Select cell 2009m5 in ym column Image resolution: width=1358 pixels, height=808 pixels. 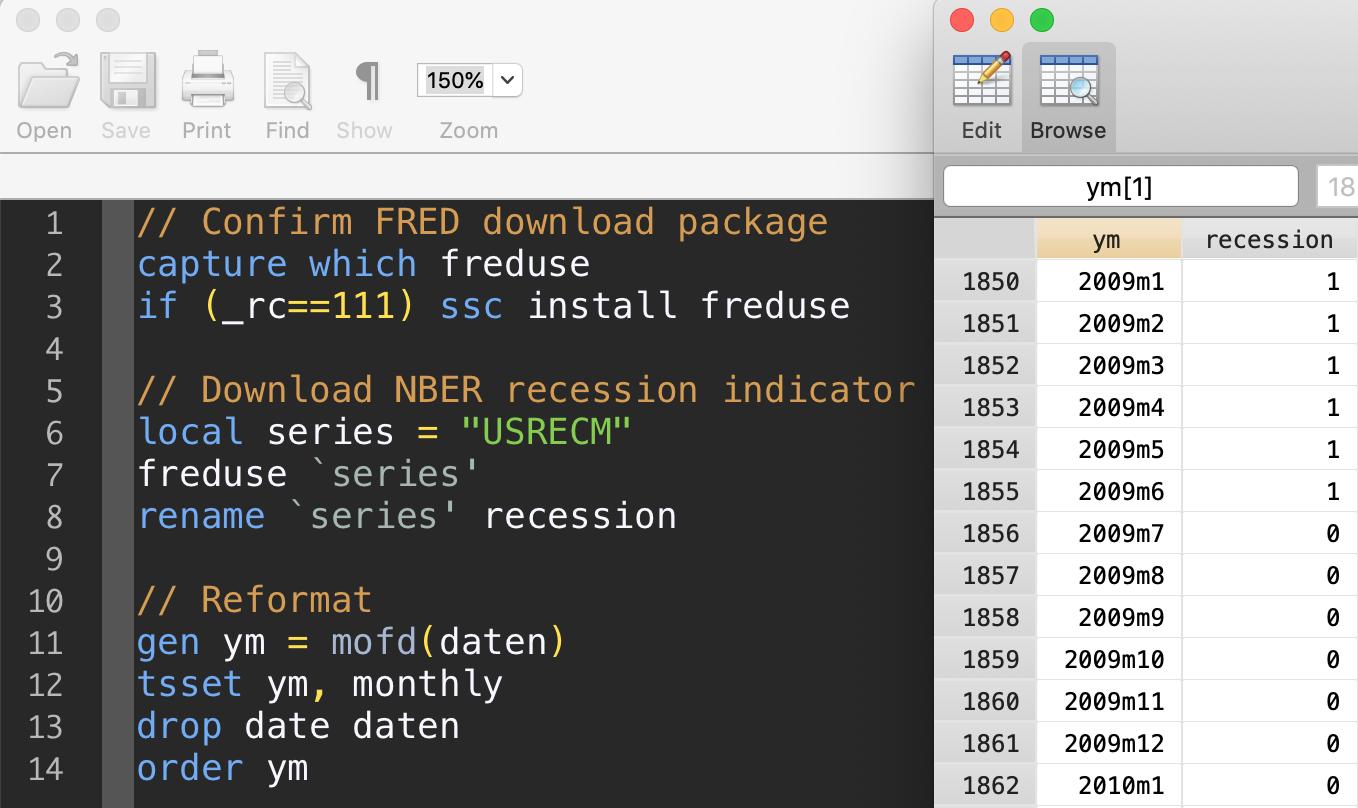pyautogui.click(x=1108, y=450)
